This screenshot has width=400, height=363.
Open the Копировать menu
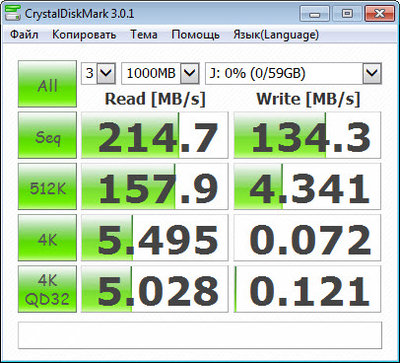tap(84, 35)
